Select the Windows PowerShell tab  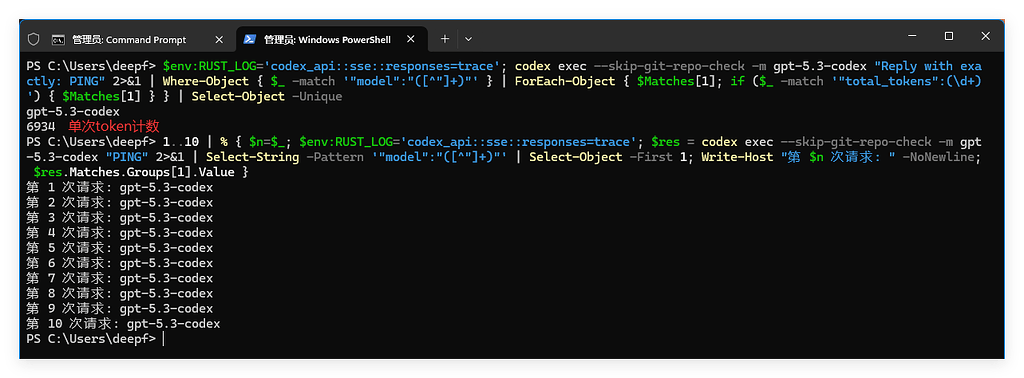click(331, 39)
